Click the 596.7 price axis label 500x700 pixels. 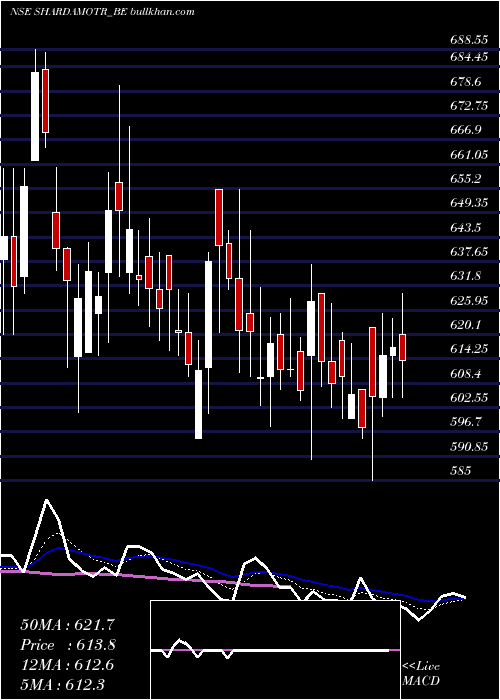point(465,421)
